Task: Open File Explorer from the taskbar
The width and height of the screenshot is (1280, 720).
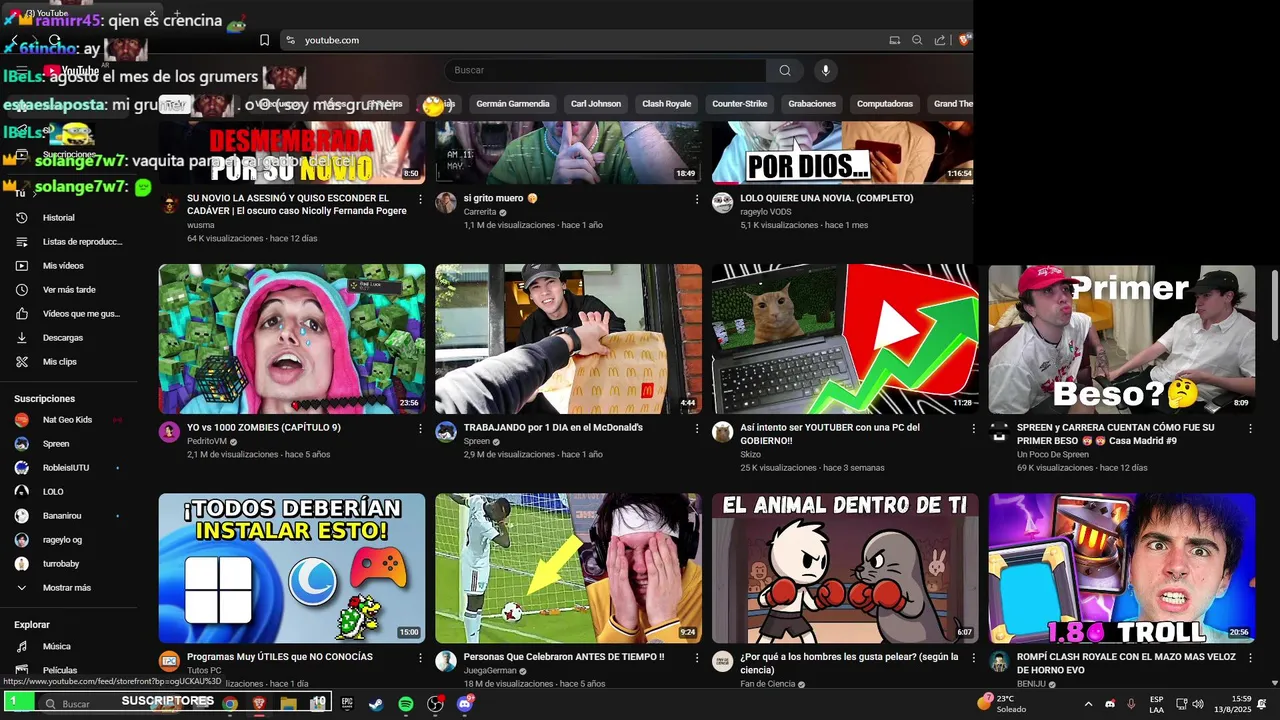Action: [x=288, y=704]
